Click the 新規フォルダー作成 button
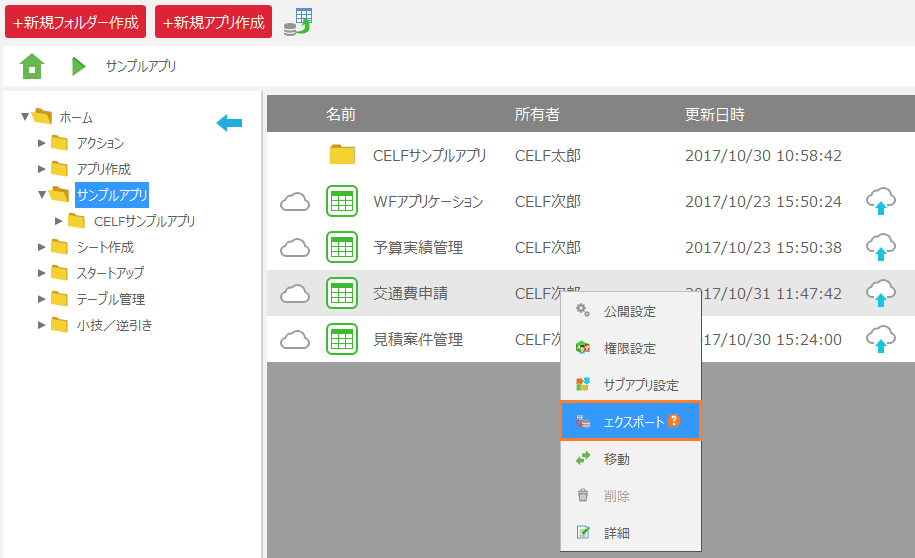Image resolution: width=915 pixels, height=558 pixels. point(75,22)
